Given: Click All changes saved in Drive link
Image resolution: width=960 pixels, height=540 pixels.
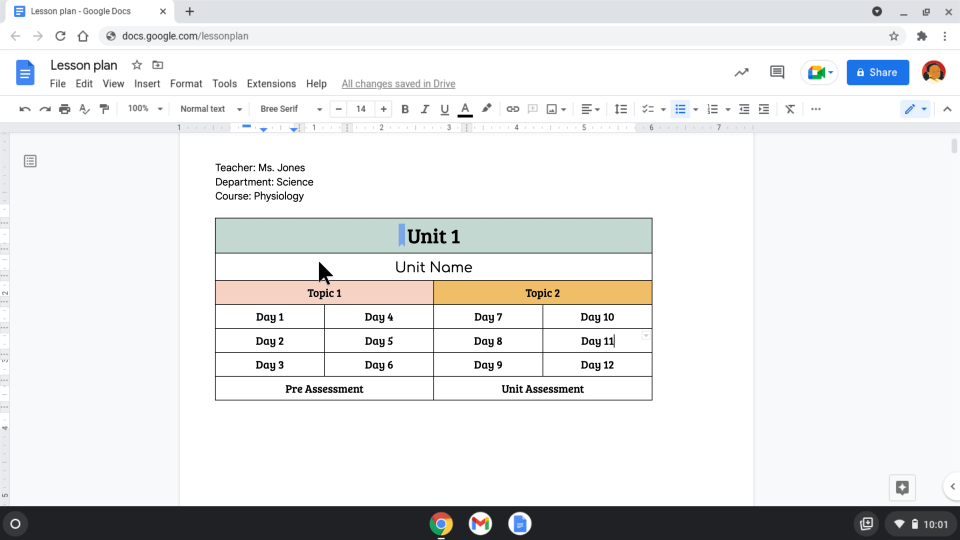Looking at the screenshot, I should (398, 84).
